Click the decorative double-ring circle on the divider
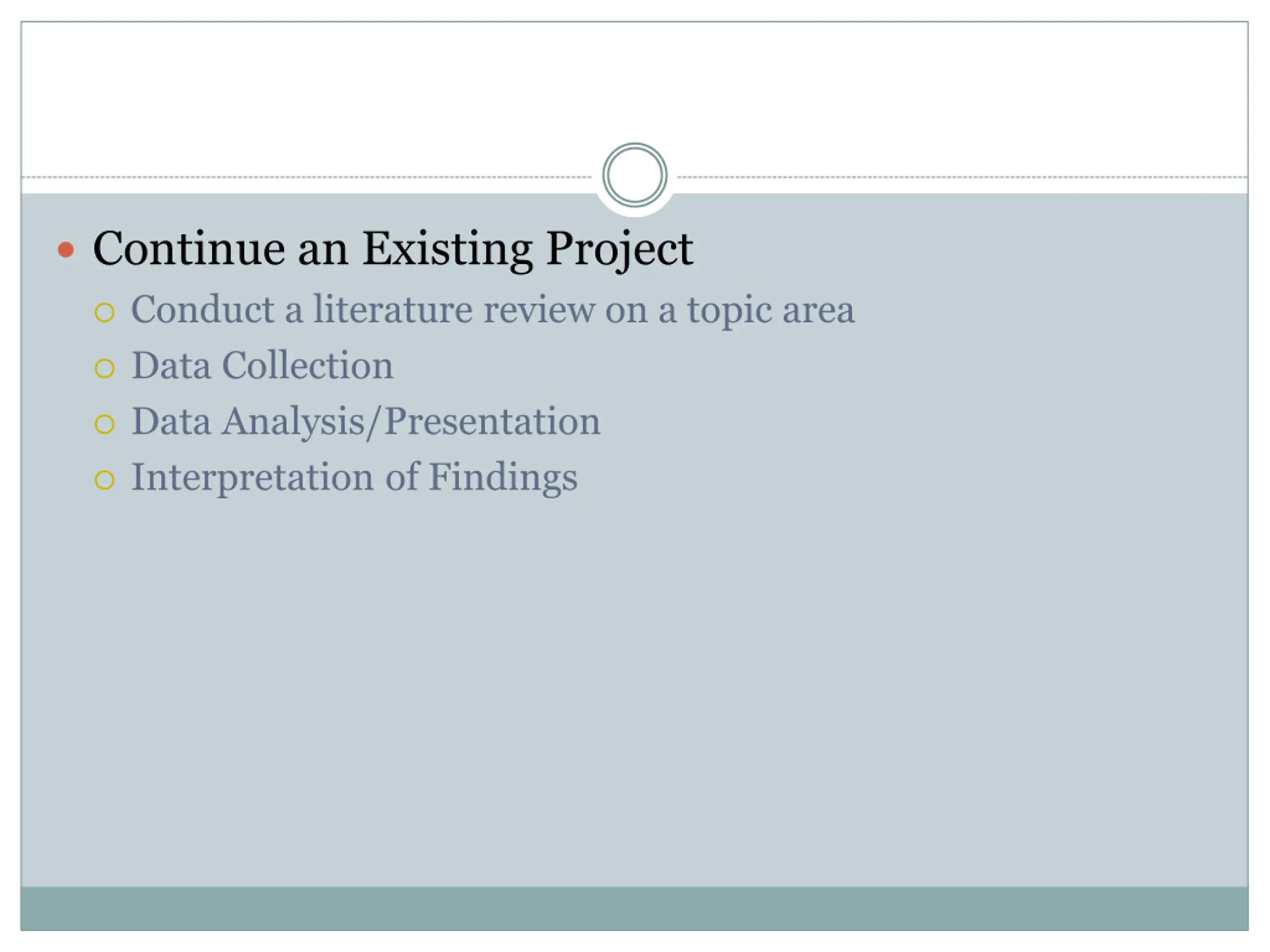This screenshot has width=1270, height=952. [635, 175]
